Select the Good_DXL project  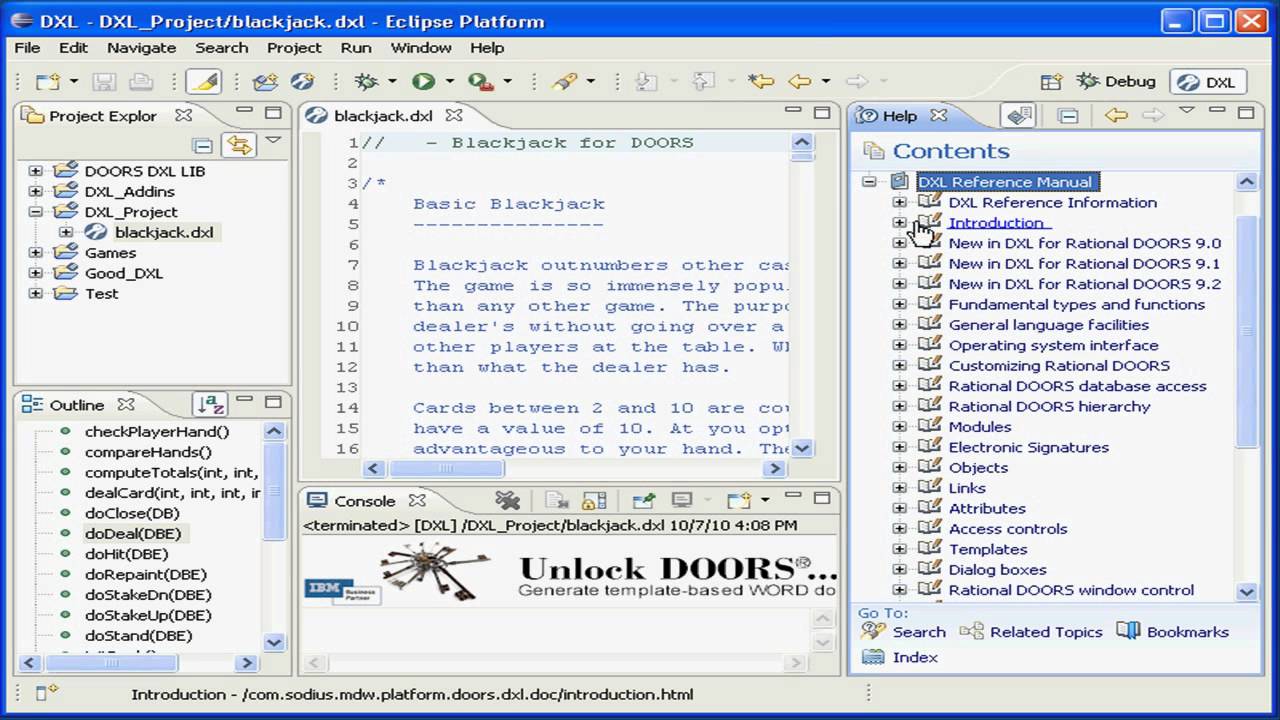coord(123,273)
